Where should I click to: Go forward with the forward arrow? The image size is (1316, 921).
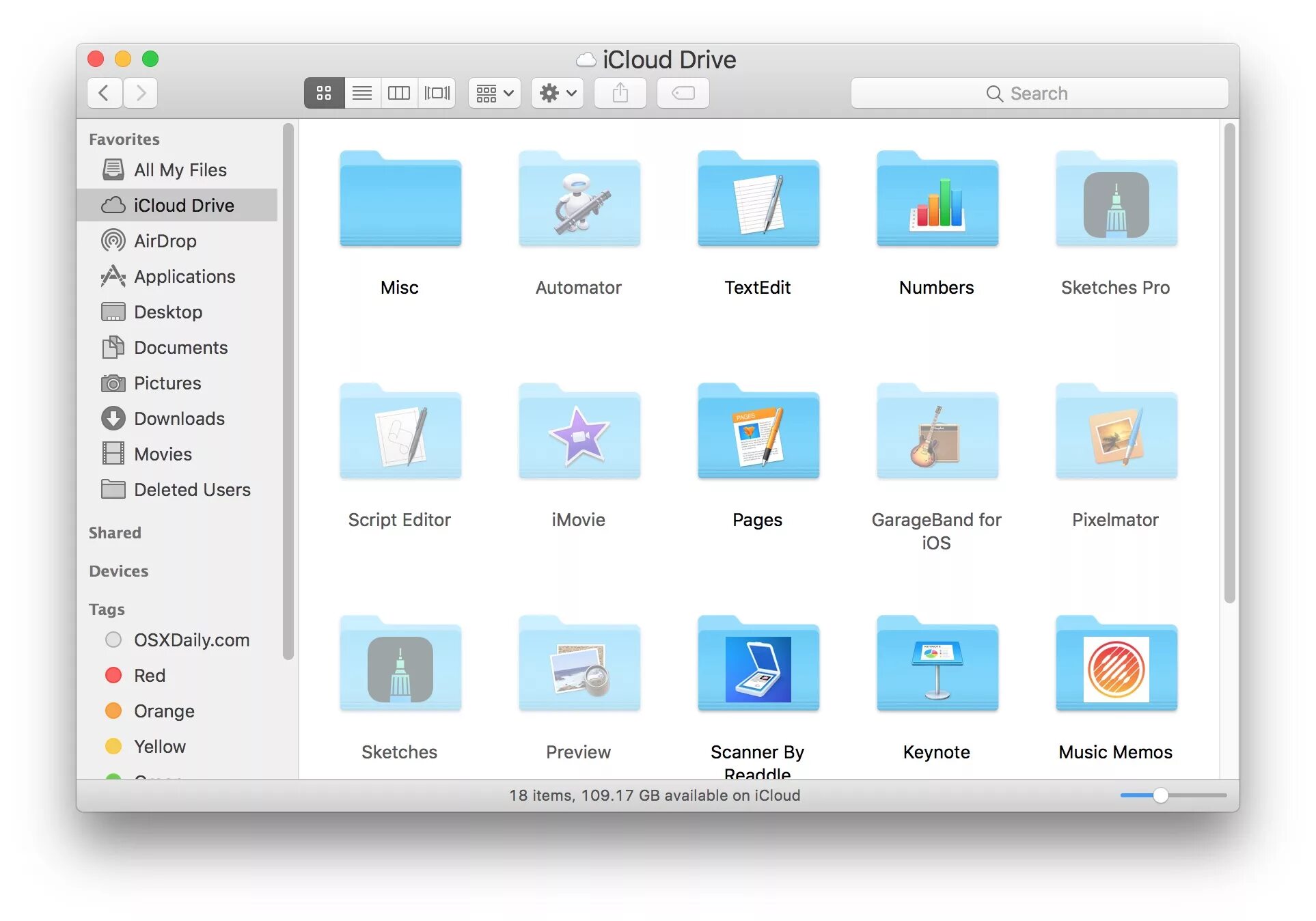[141, 93]
